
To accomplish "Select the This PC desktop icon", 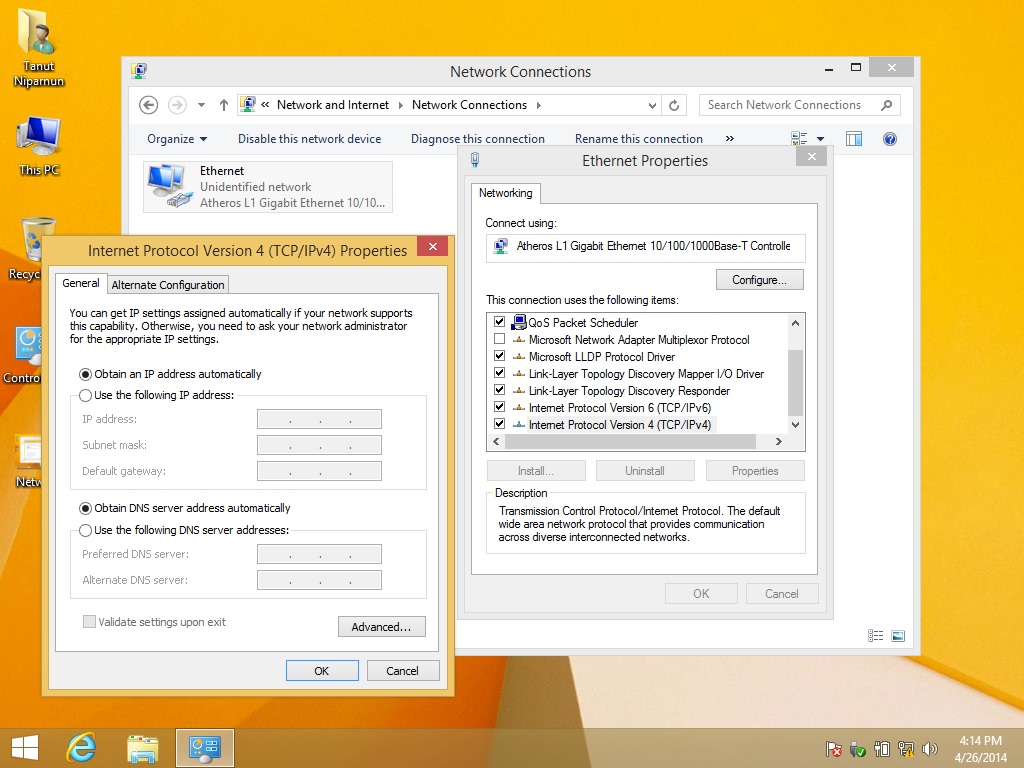I will (39, 146).
